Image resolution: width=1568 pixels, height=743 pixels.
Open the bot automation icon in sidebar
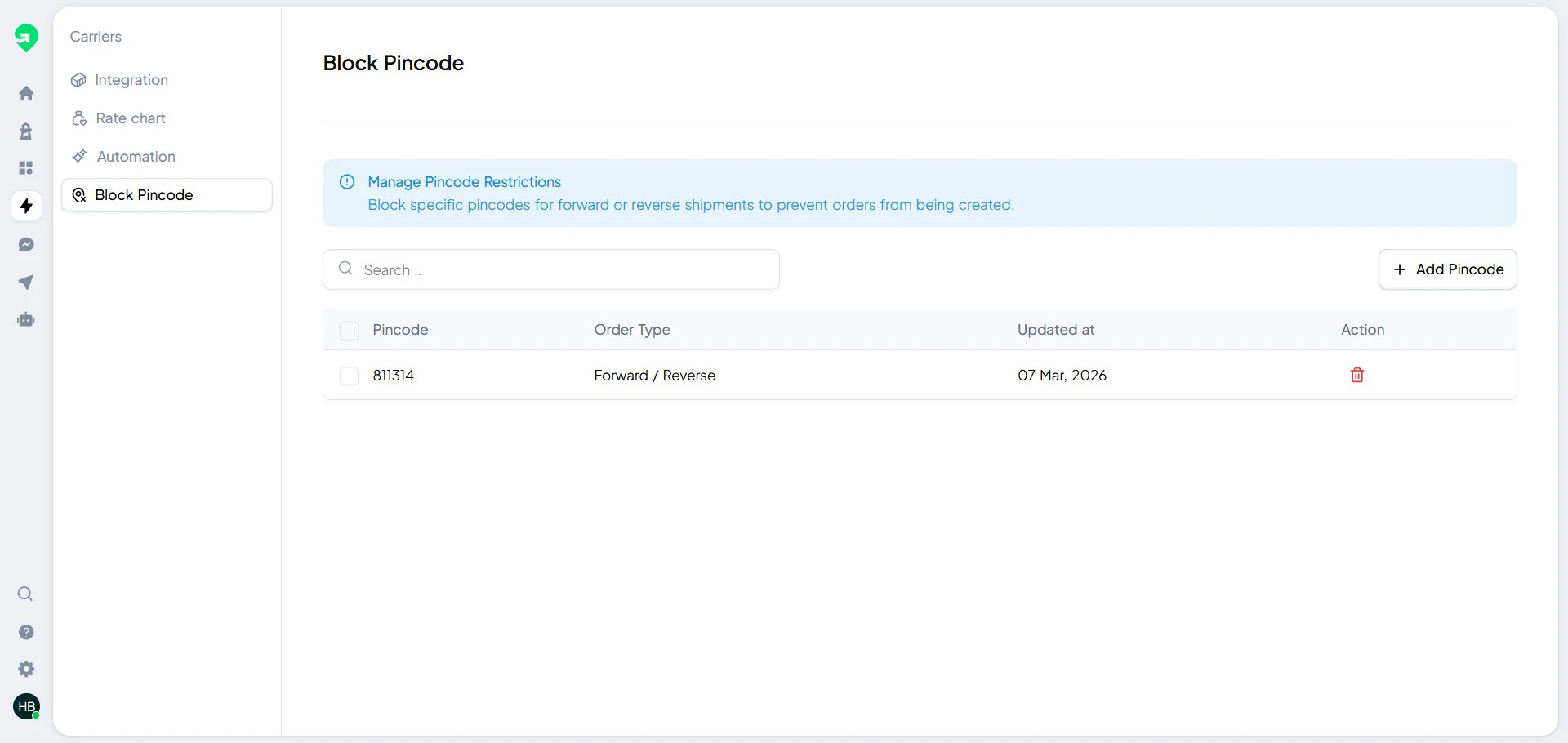pyautogui.click(x=26, y=319)
